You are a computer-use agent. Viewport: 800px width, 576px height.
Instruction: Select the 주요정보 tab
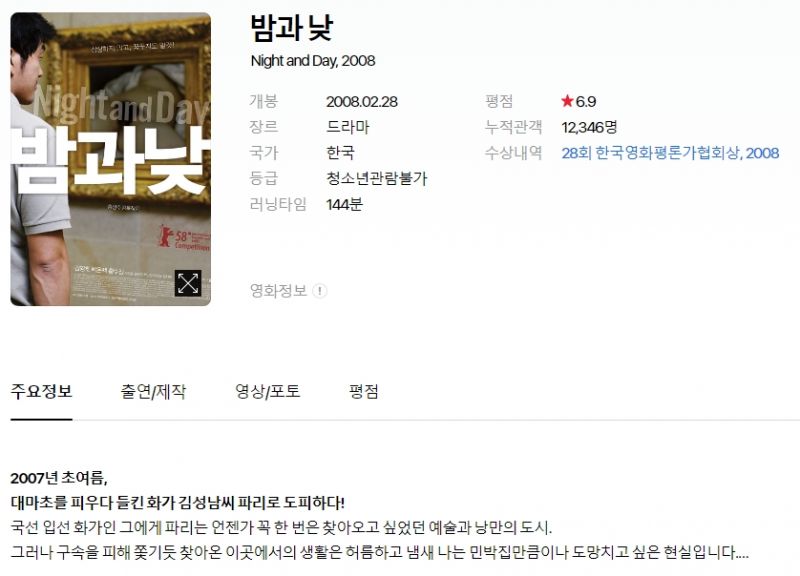point(41,392)
